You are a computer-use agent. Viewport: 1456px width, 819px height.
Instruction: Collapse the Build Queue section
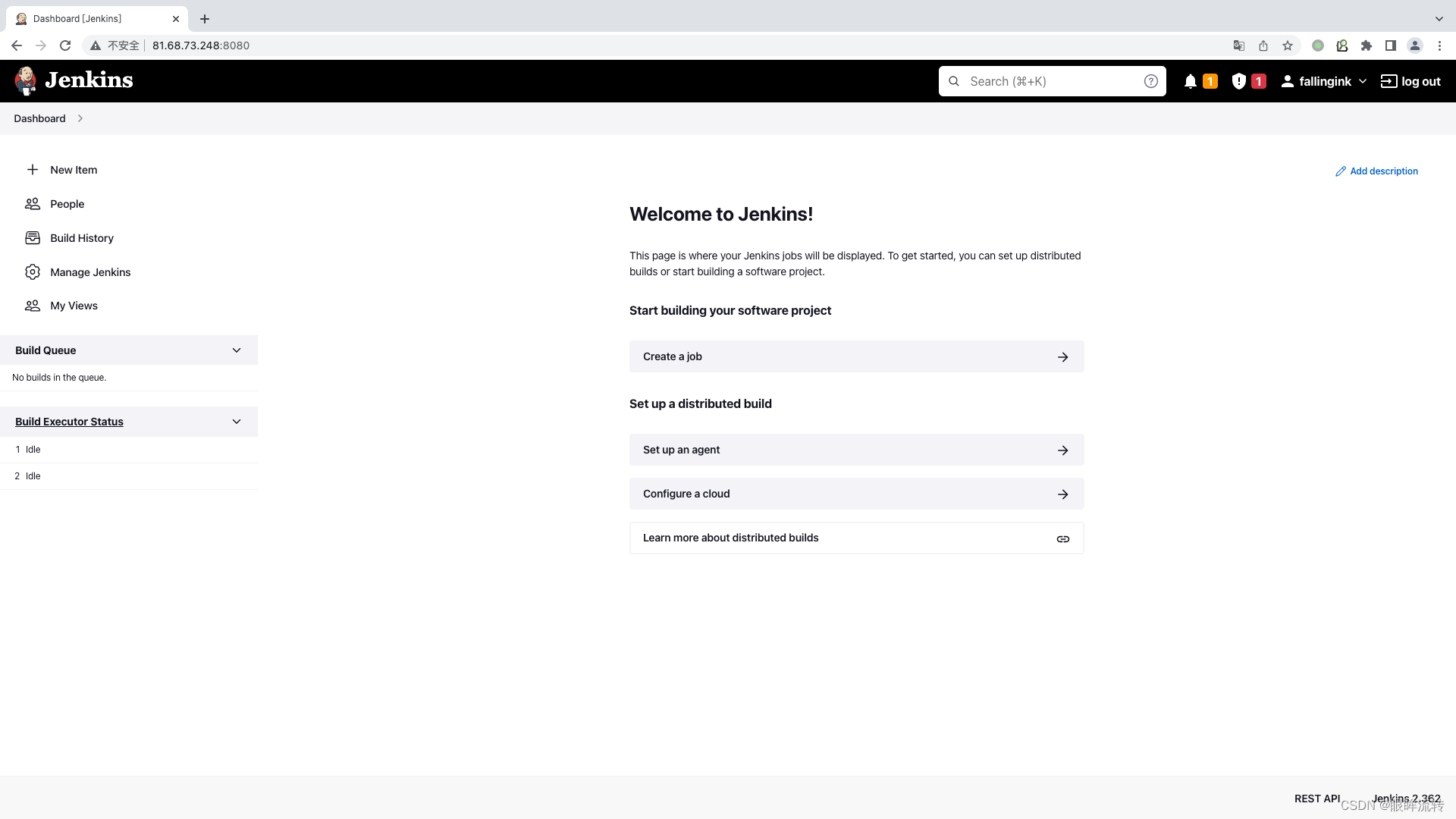tap(236, 350)
